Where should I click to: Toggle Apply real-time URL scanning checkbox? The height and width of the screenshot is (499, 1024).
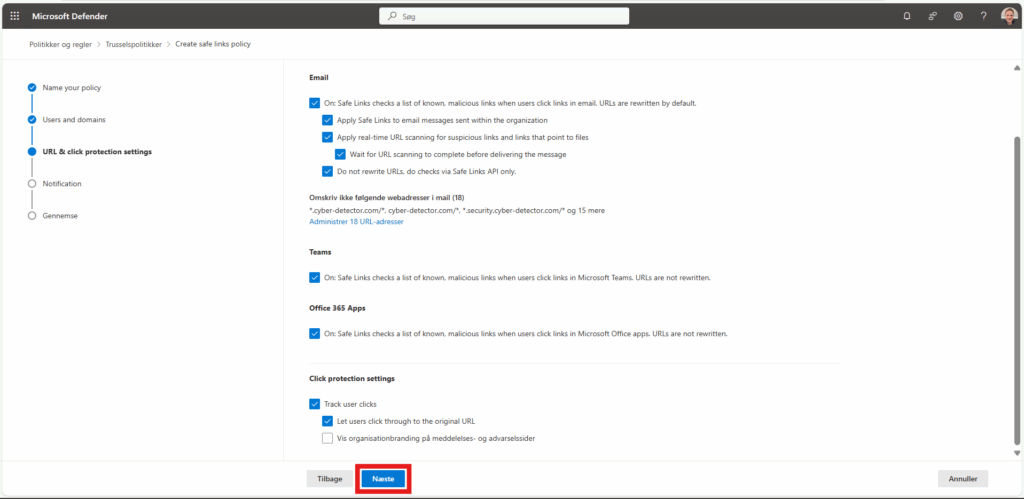coord(327,137)
